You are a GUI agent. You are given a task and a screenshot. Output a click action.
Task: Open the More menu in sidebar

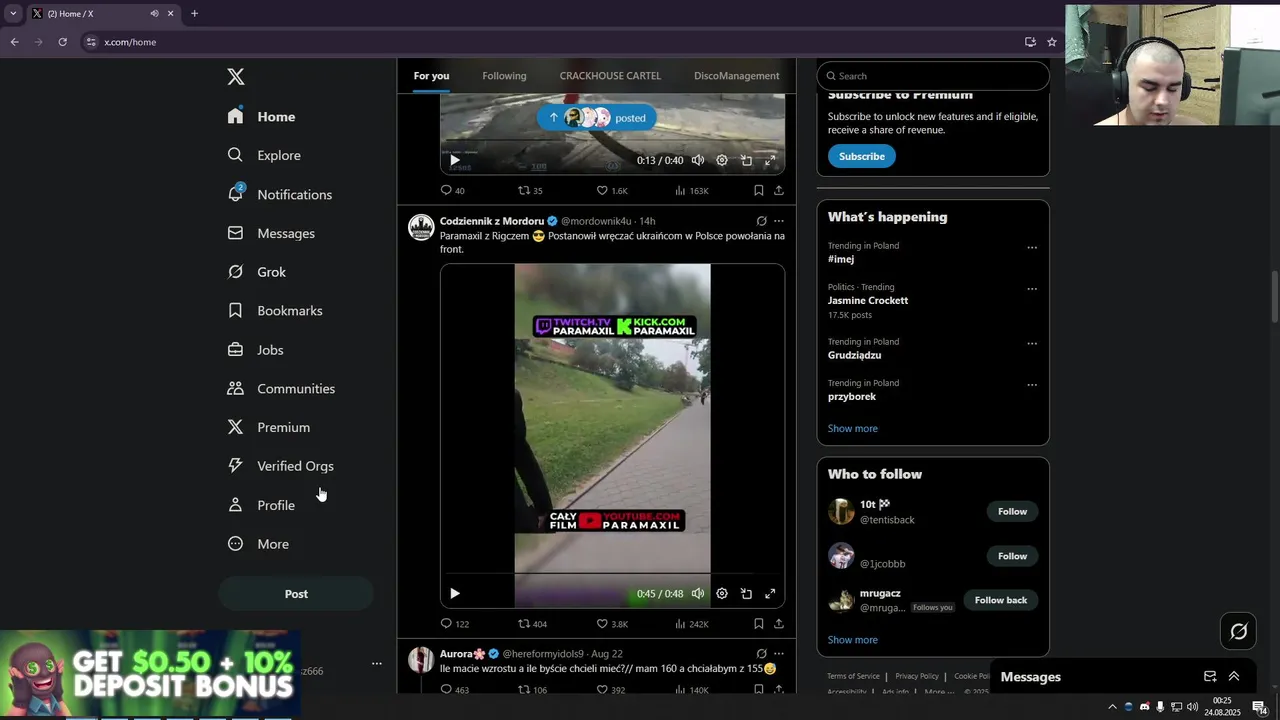tap(258, 544)
